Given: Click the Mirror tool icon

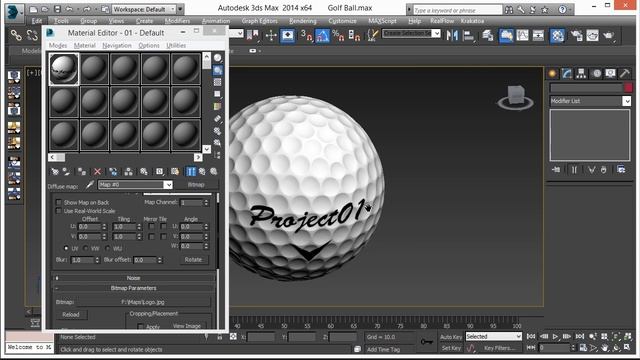Looking at the screenshot, I should [452, 36].
